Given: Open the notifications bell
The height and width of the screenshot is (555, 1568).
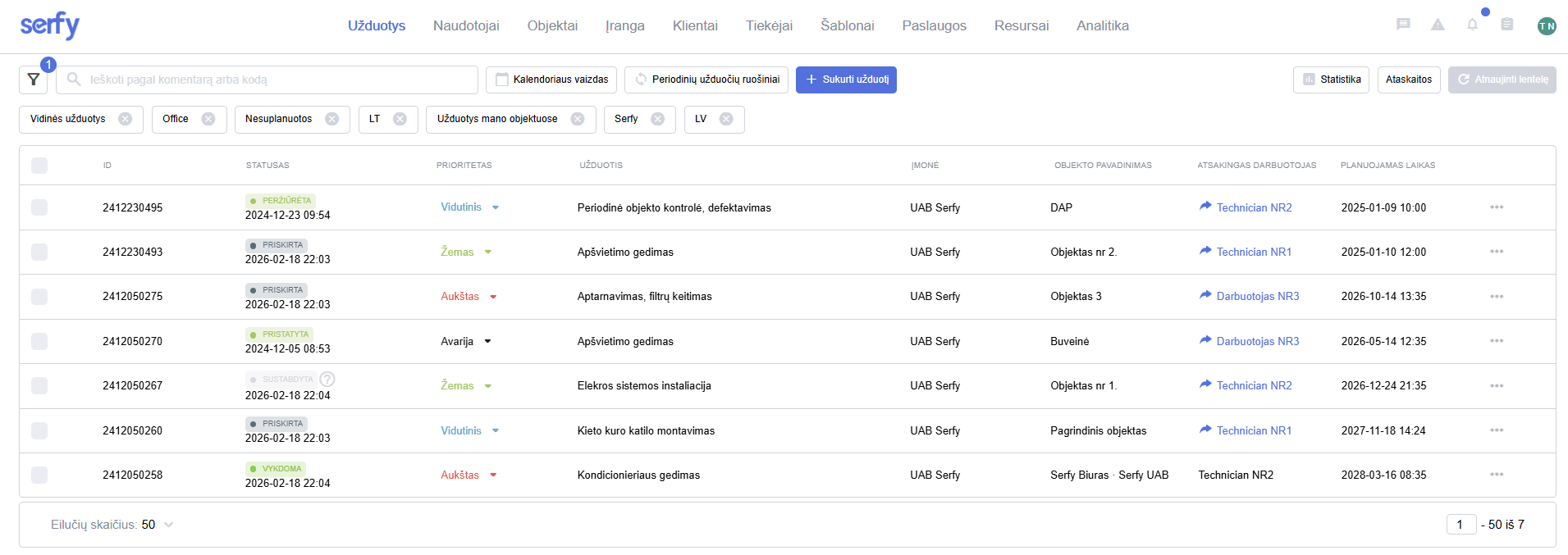Looking at the screenshot, I should coord(1472,25).
